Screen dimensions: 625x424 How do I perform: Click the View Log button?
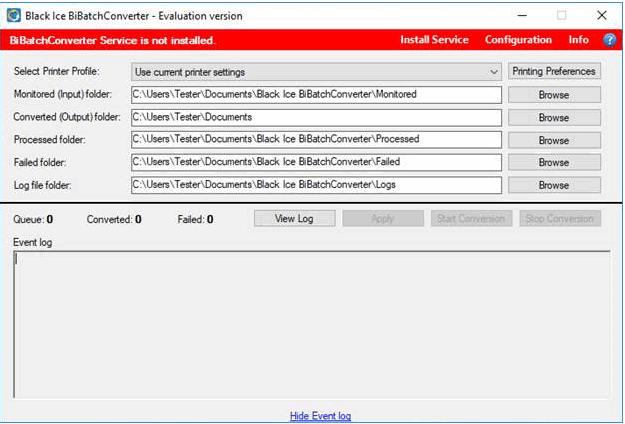295,218
